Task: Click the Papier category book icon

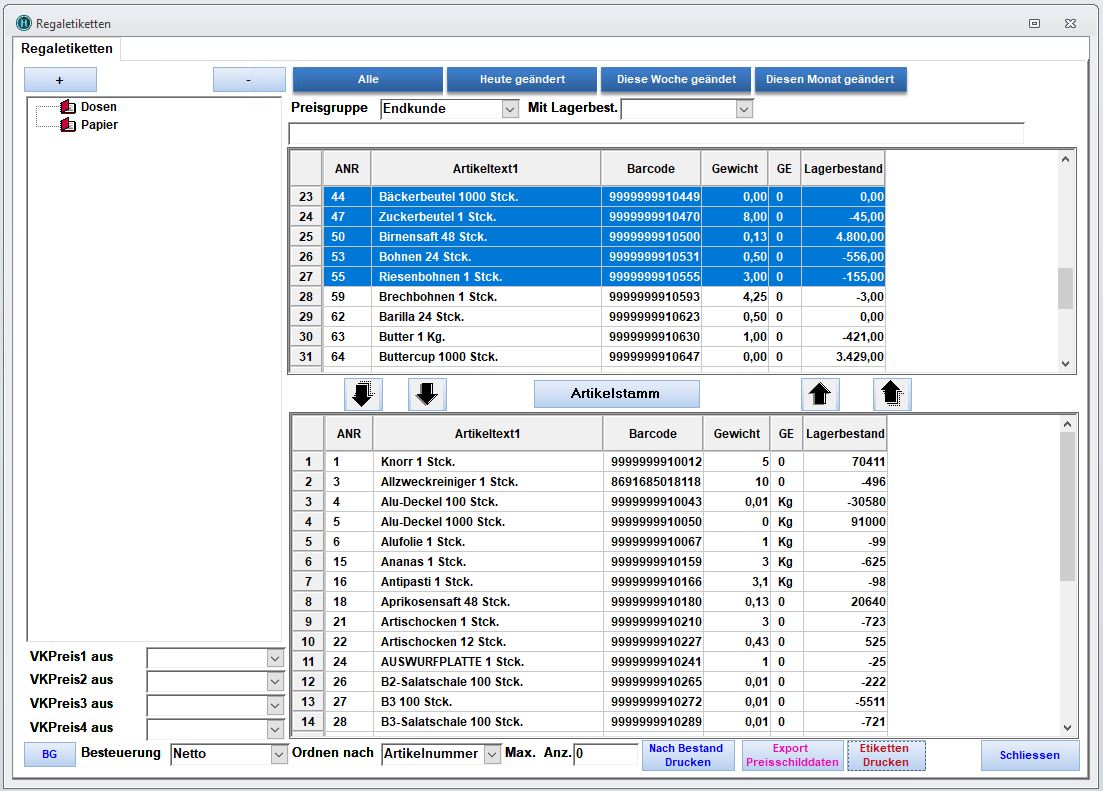Action: (68, 125)
